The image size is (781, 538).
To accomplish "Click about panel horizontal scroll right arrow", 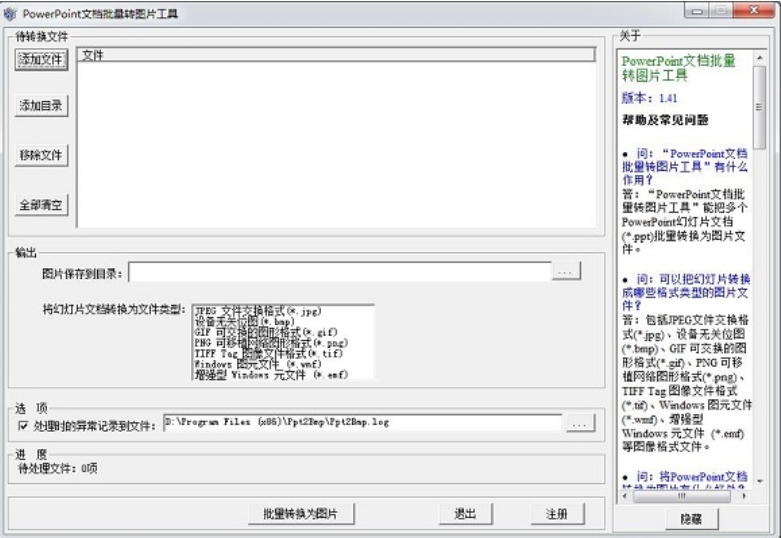I will point(744,496).
